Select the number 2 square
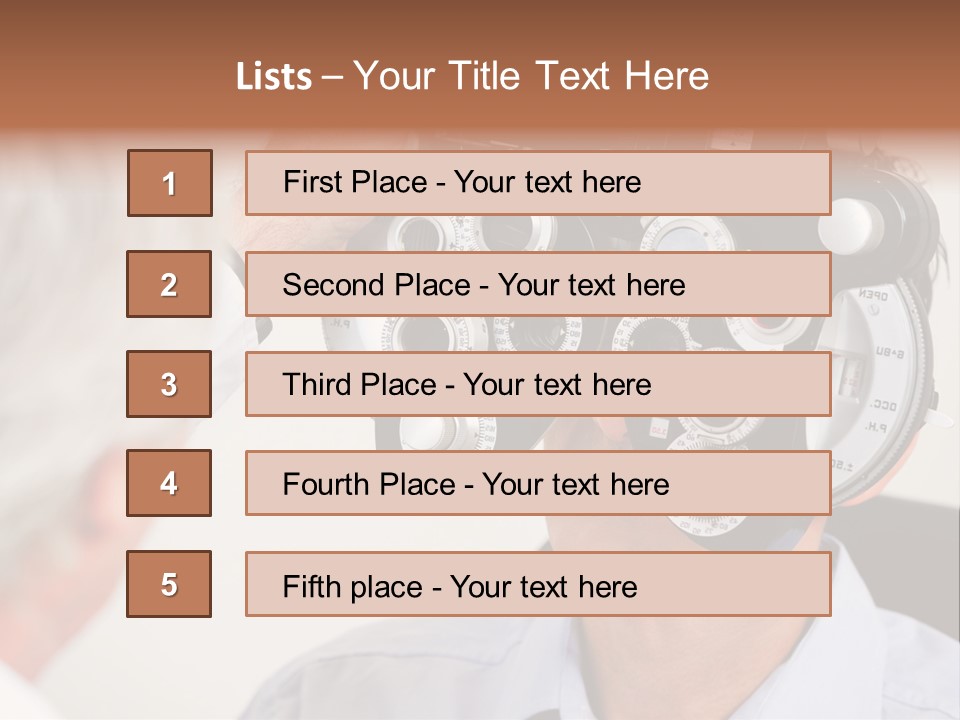 pos(169,284)
